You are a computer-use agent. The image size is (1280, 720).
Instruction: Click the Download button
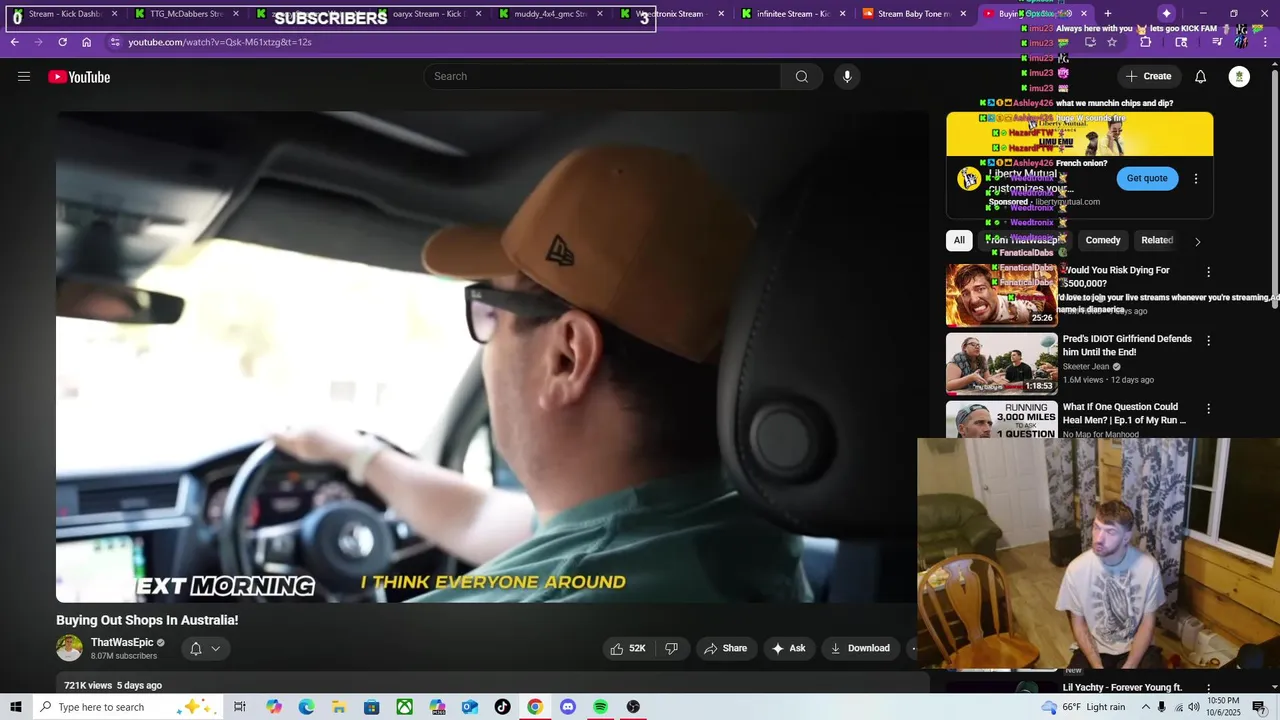click(860, 648)
